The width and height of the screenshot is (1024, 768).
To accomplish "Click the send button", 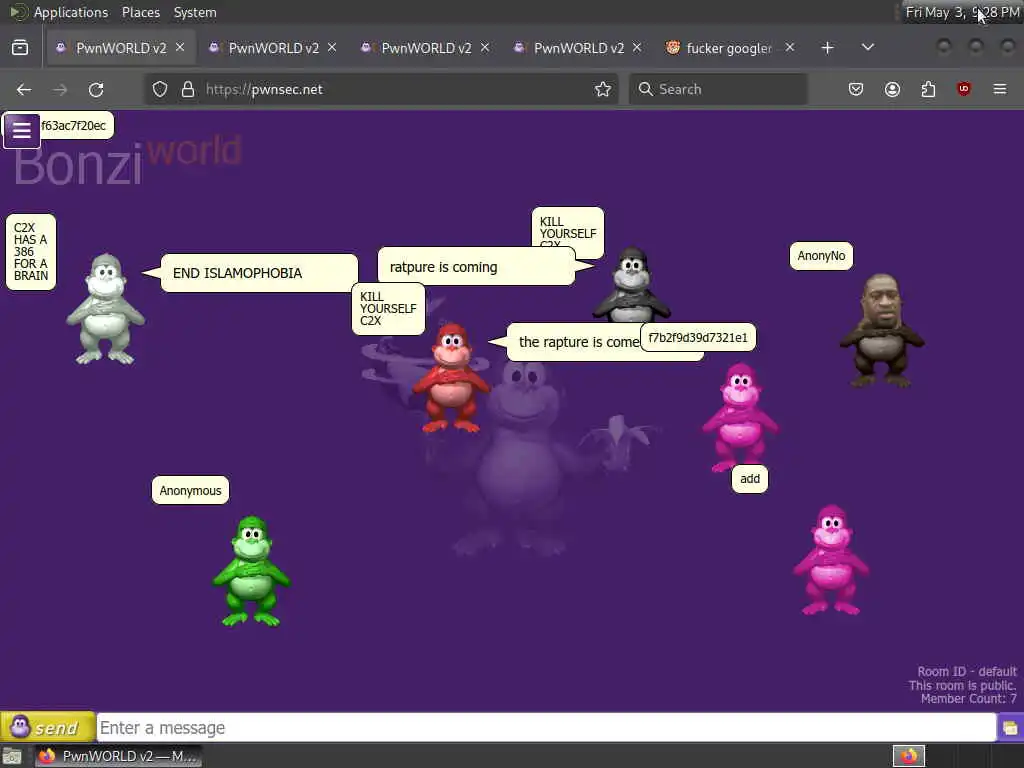I will (x=47, y=727).
